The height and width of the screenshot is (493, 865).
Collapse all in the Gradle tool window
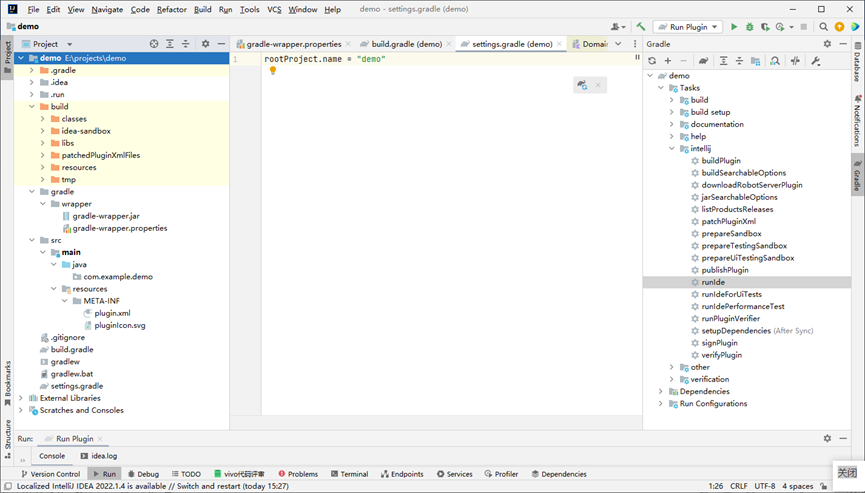point(739,61)
